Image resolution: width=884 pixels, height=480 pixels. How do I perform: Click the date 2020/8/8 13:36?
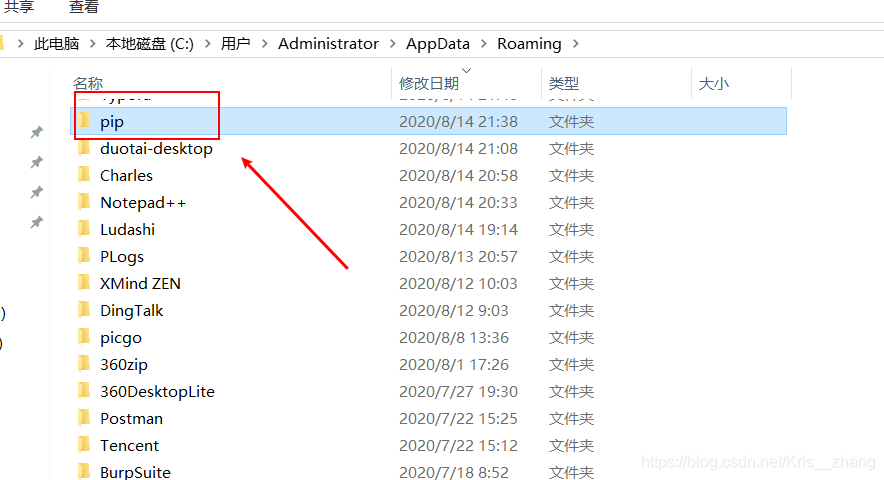(454, 337)
